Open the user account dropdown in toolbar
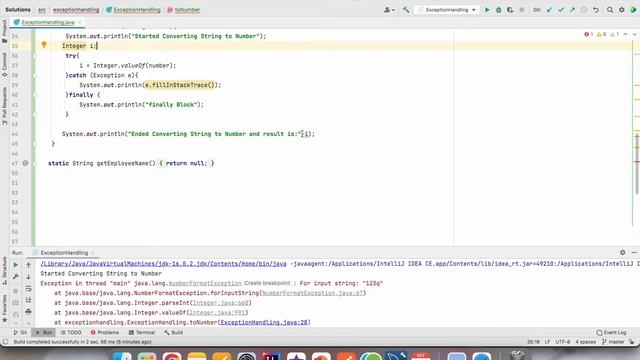 tap(389, 10)
